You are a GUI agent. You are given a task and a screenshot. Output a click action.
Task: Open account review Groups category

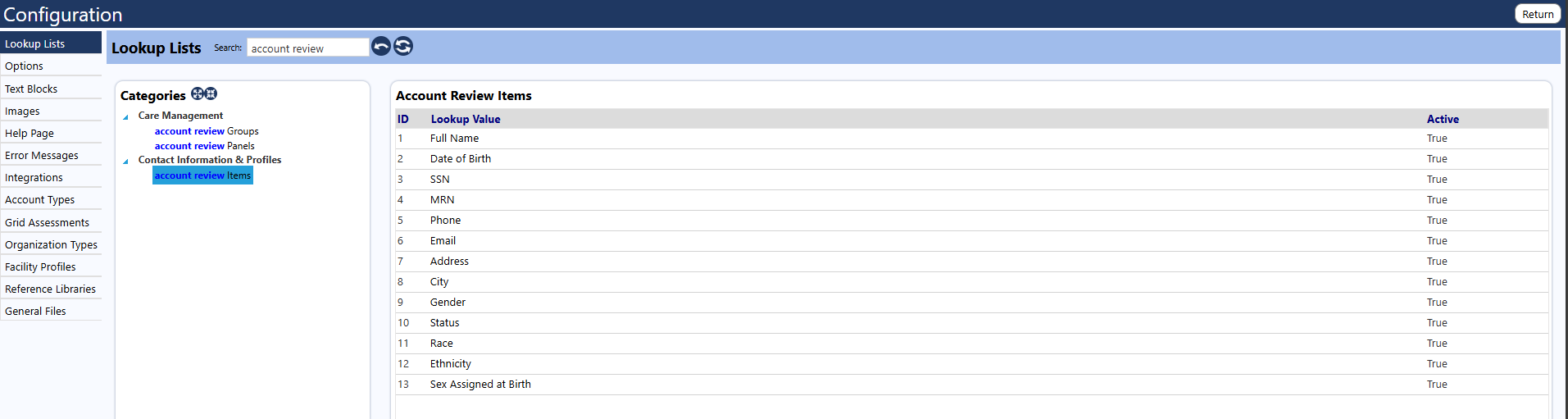207,131
